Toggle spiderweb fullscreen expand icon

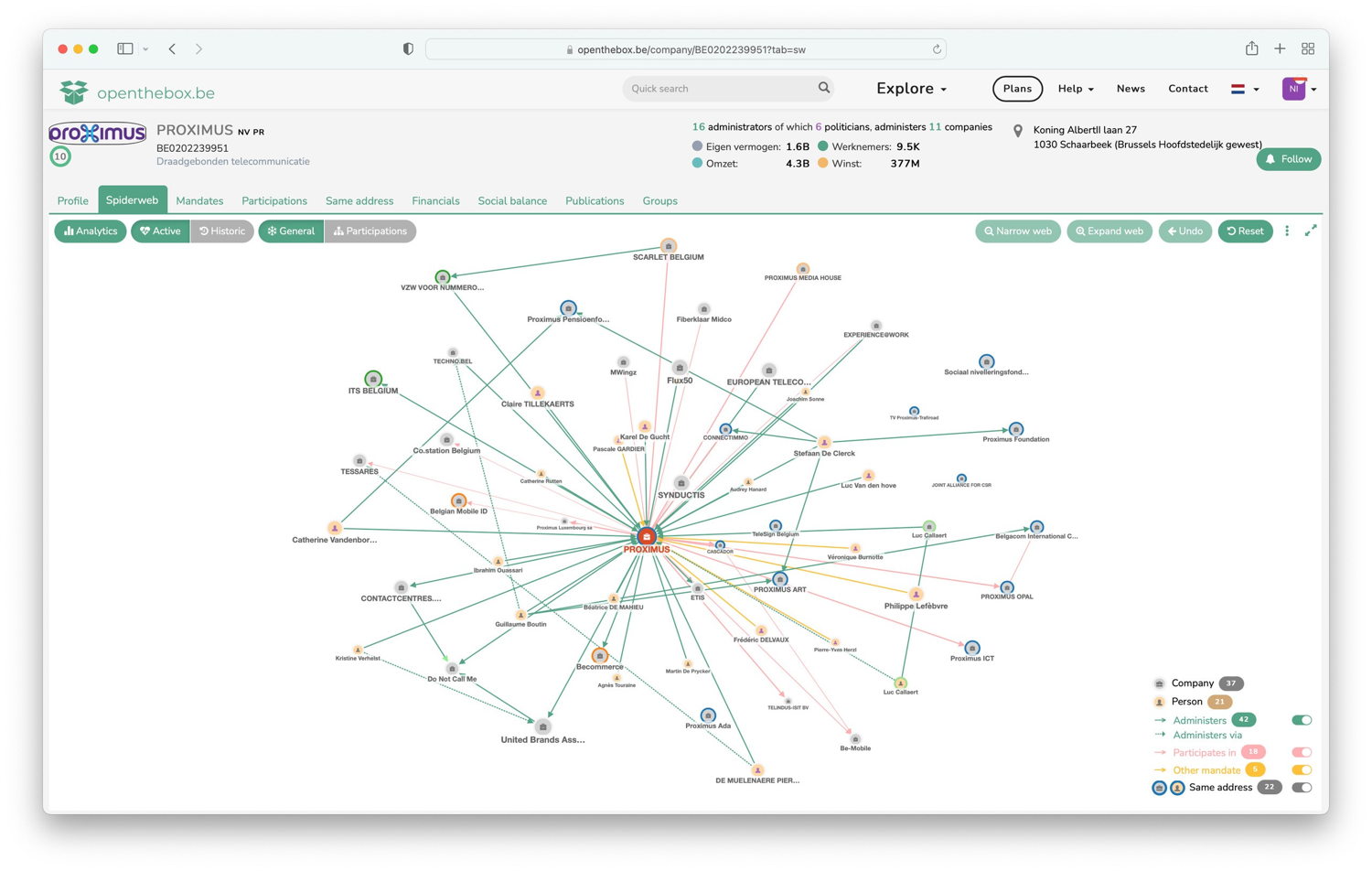1311,231
